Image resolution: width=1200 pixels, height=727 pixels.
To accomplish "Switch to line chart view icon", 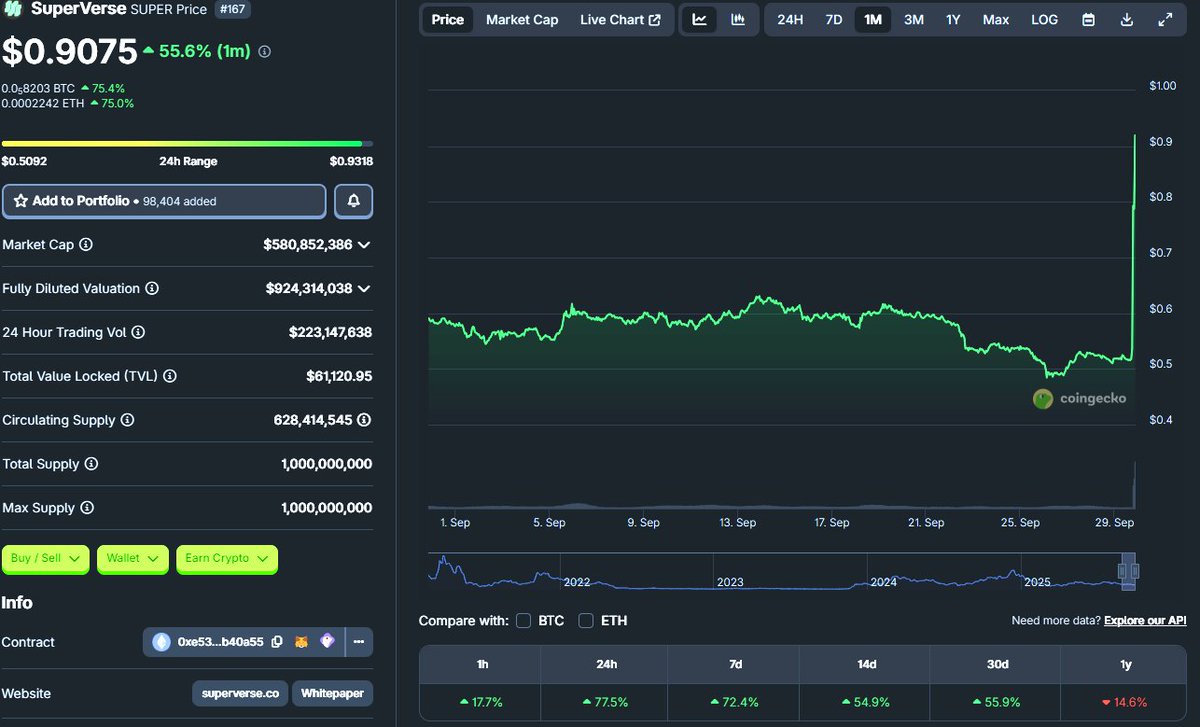I will point(699,20).
